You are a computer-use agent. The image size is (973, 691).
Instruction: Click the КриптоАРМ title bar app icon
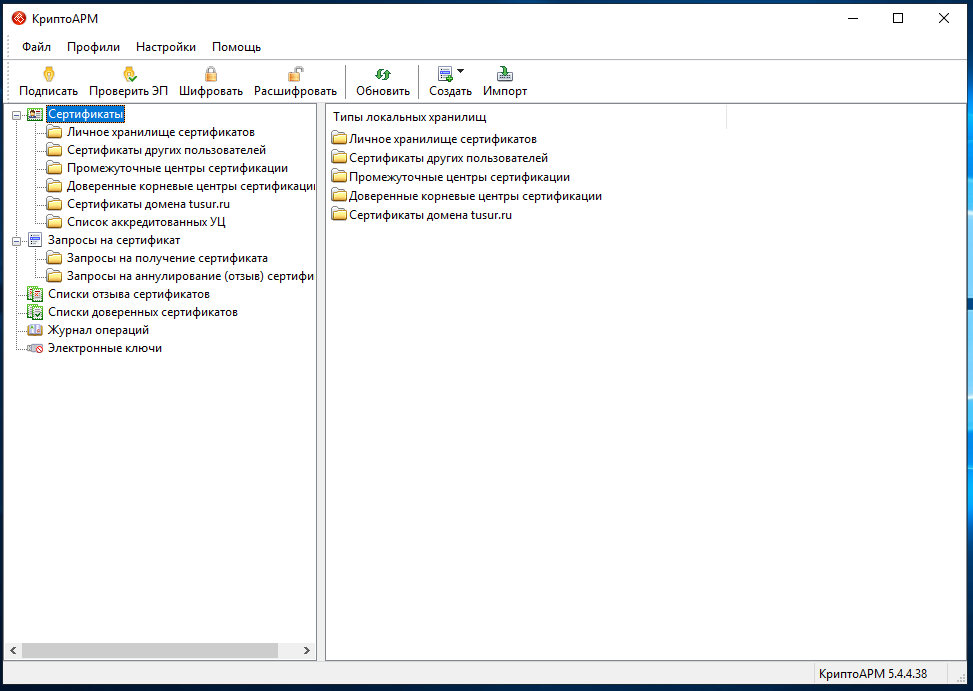point(19,19)
